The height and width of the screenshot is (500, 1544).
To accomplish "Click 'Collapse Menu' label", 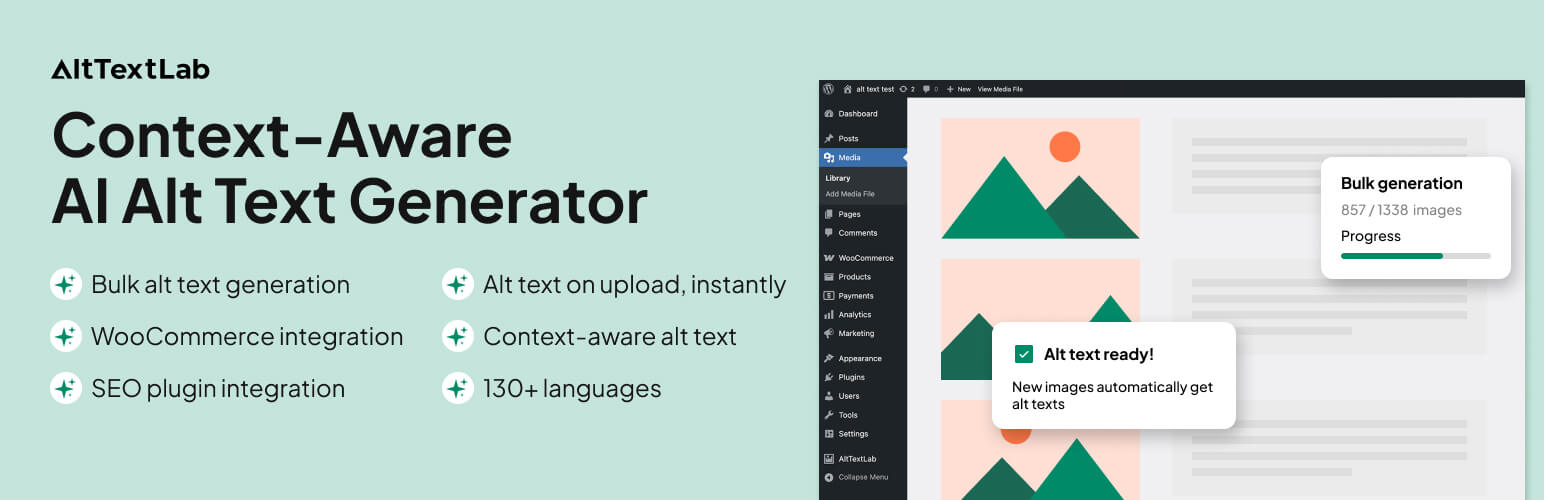I will pos(863,477).
